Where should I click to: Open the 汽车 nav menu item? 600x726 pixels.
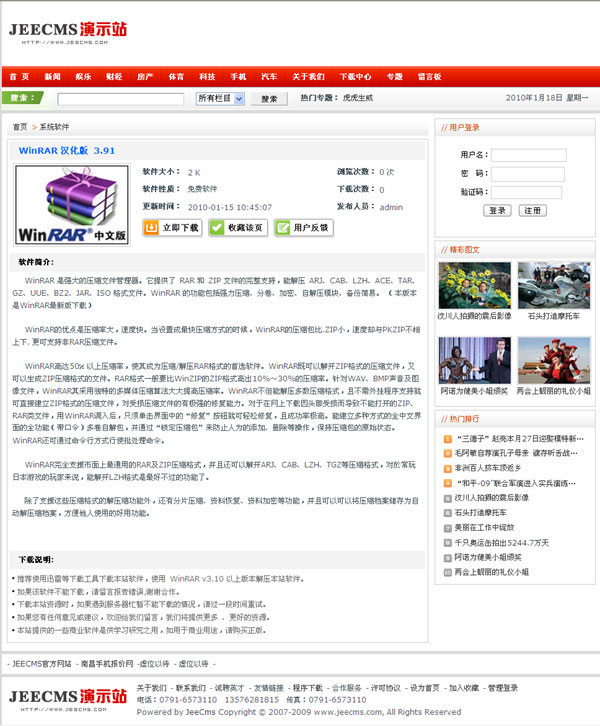pos(269,76)
